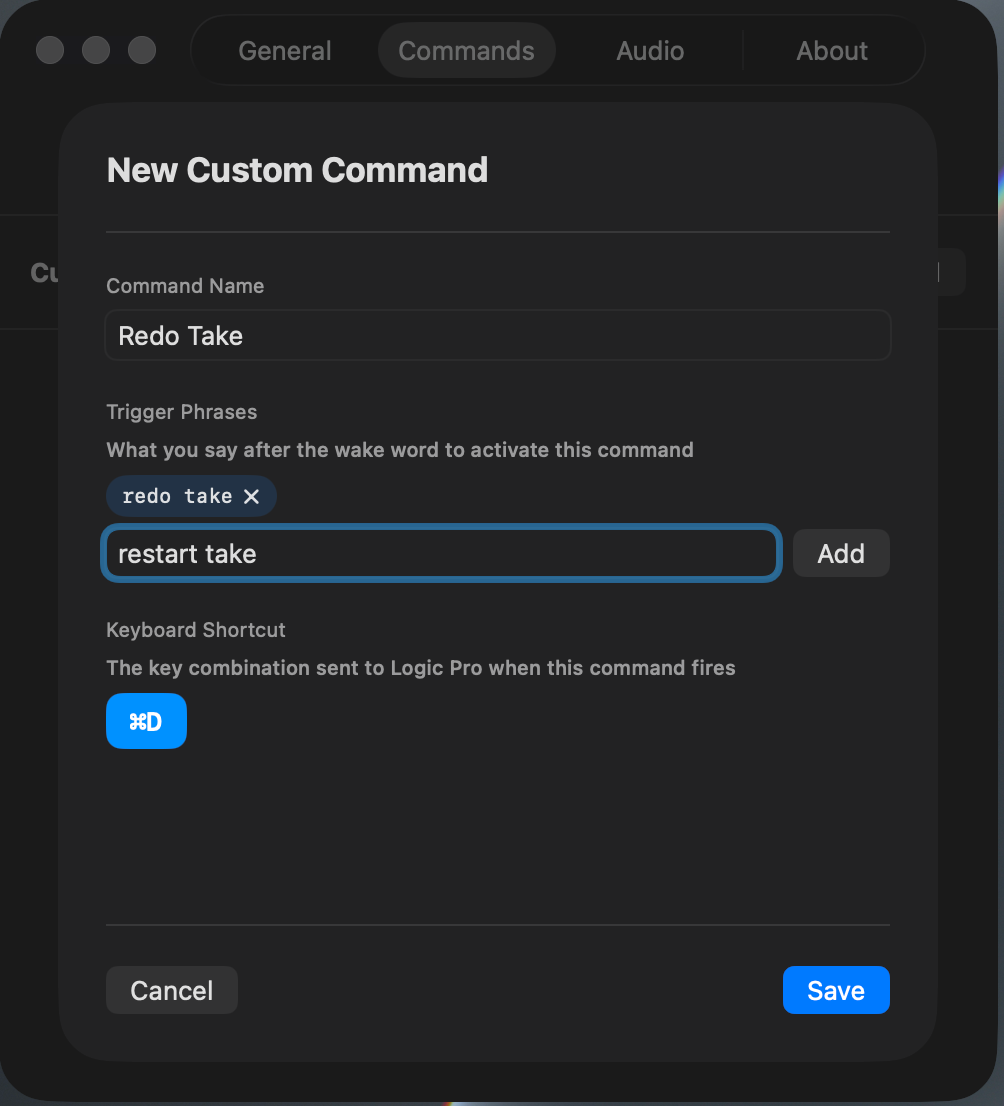Cancel creating the custom command
The height and width of the screenshot is (1106, 1004).
click(171, 990)
